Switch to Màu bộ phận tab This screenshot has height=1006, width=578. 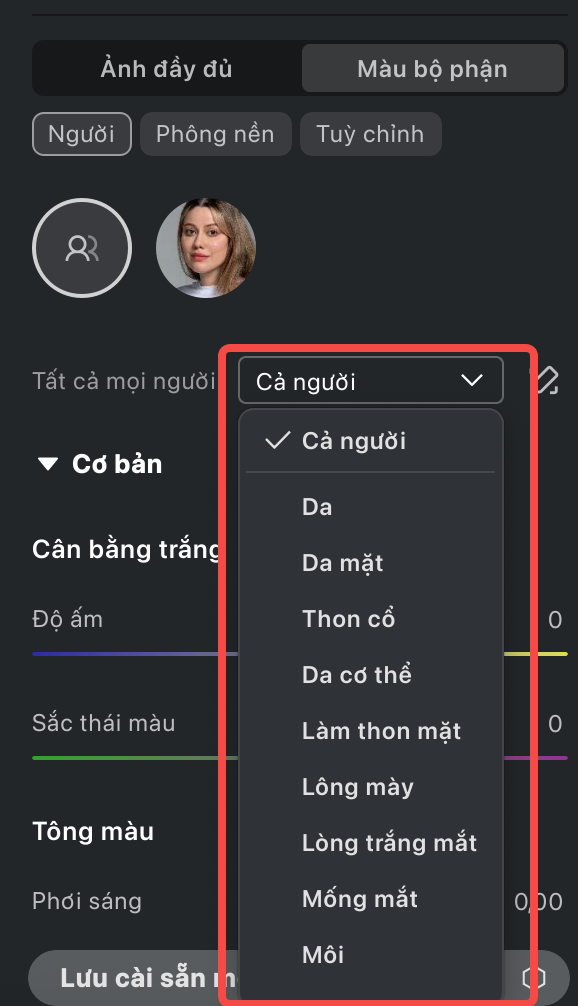pyautogui.click(x=432, y=69)
